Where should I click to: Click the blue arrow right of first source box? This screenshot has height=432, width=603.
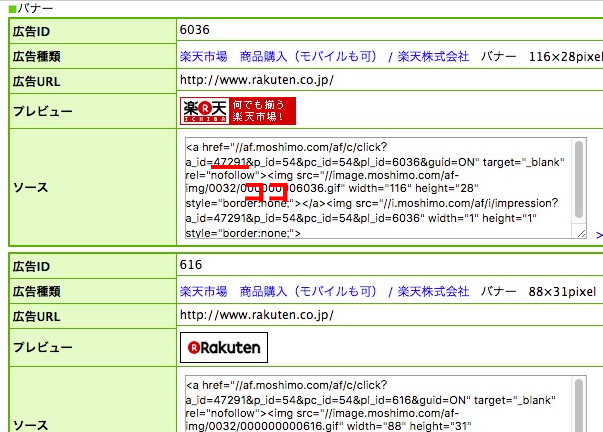point(598,235)
